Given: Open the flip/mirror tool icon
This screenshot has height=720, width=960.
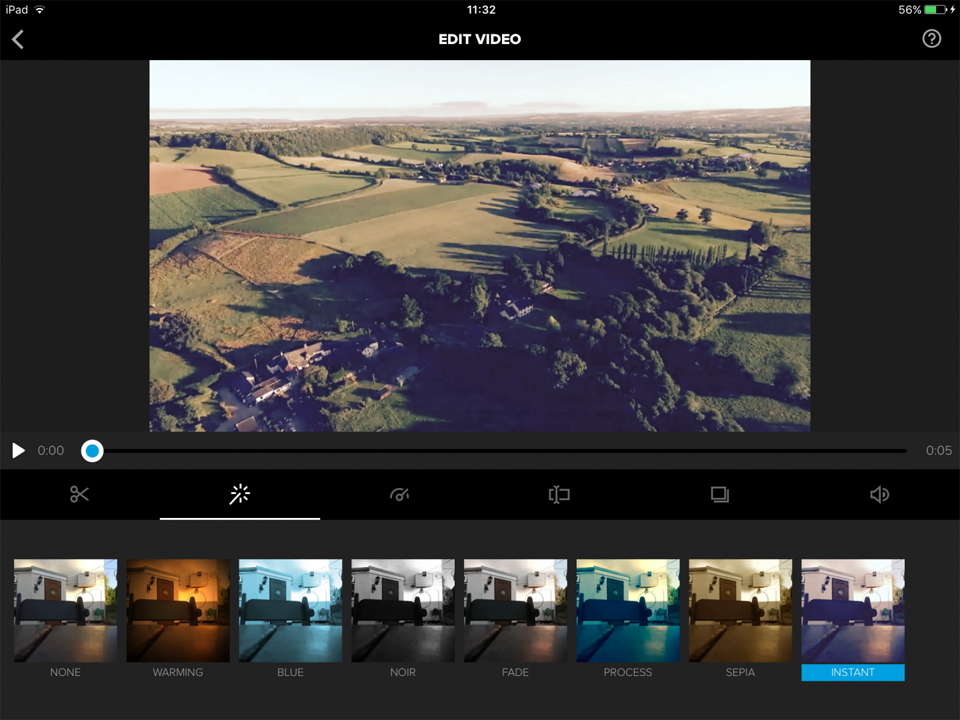Looking at the screenshot, I should (x=559, y=494).
